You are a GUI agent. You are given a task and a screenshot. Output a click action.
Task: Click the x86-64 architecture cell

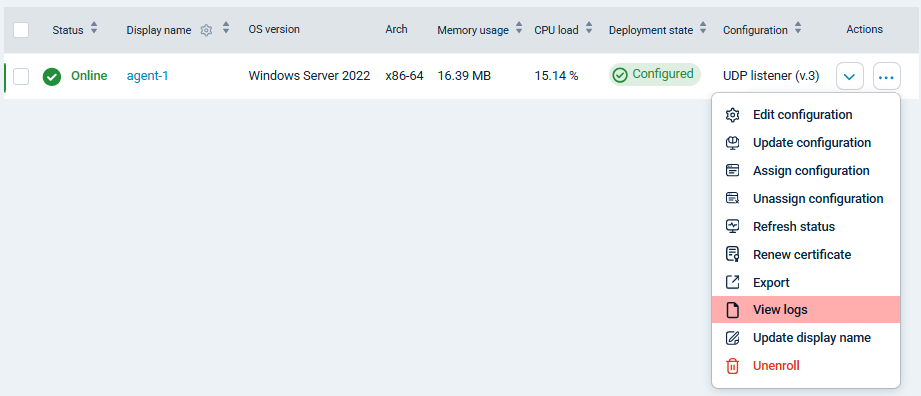point(405,76)
